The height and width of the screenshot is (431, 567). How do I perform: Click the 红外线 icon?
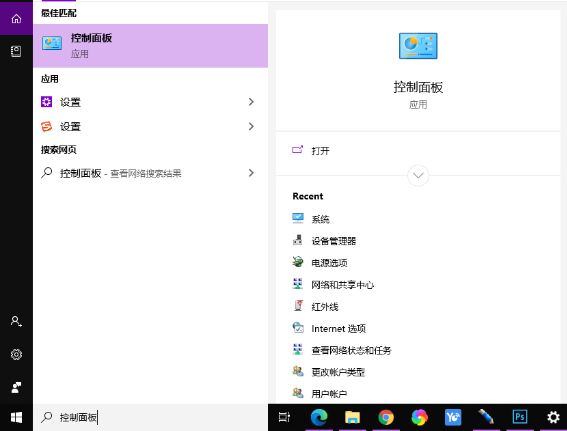[298, 306]
